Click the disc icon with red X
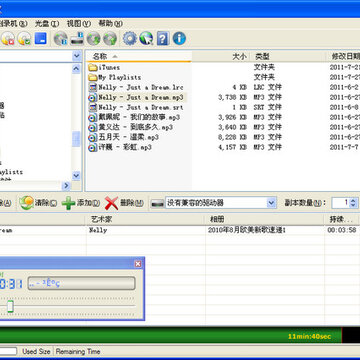Screen dimensions: 360x360 click(x=8, y=39)
